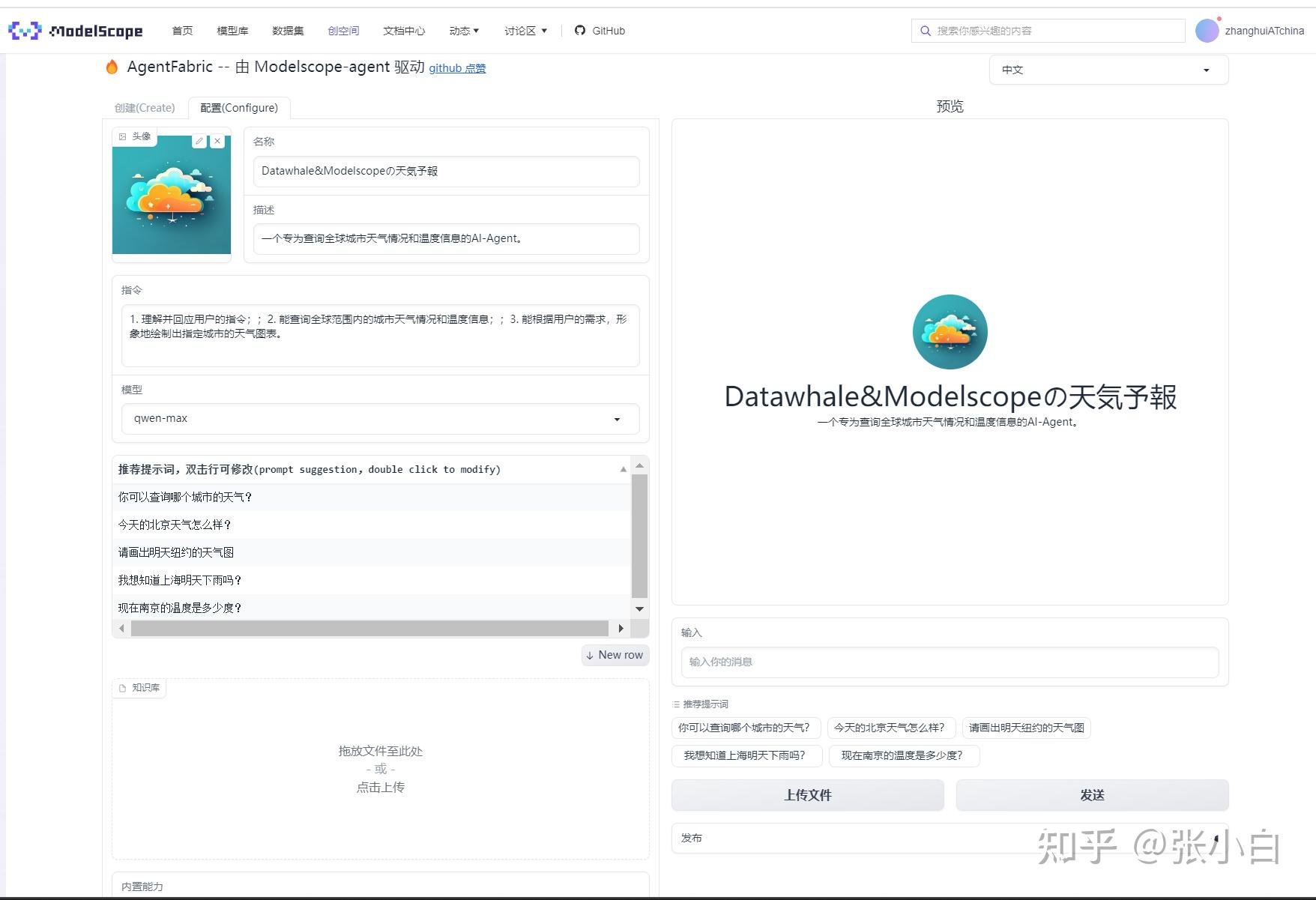Select suggestion chip 今天的北京天气怎么样?
This screenshot has height=900, width=1316.
coord(891,728)
